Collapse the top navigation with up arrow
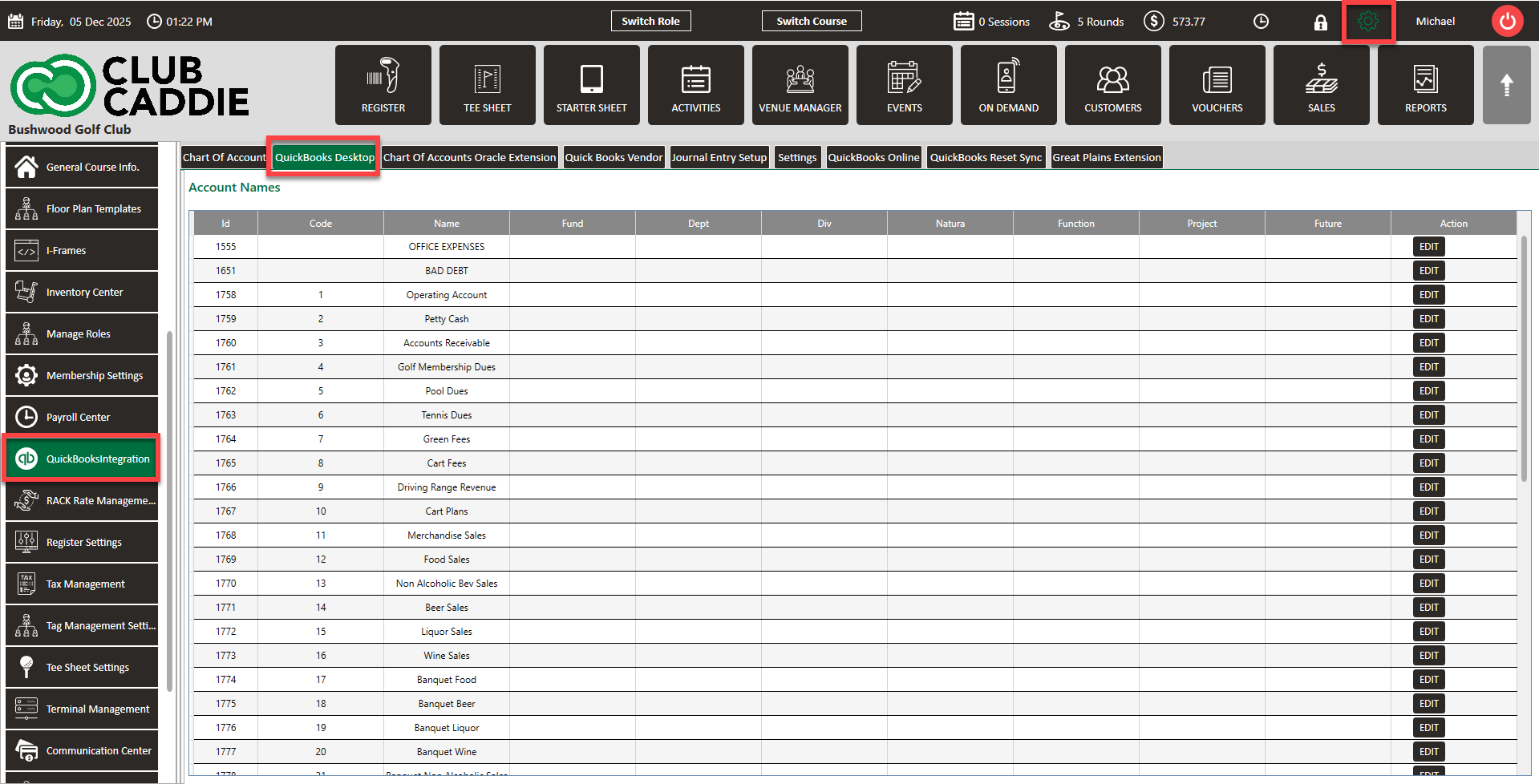 click(1506, 85)
